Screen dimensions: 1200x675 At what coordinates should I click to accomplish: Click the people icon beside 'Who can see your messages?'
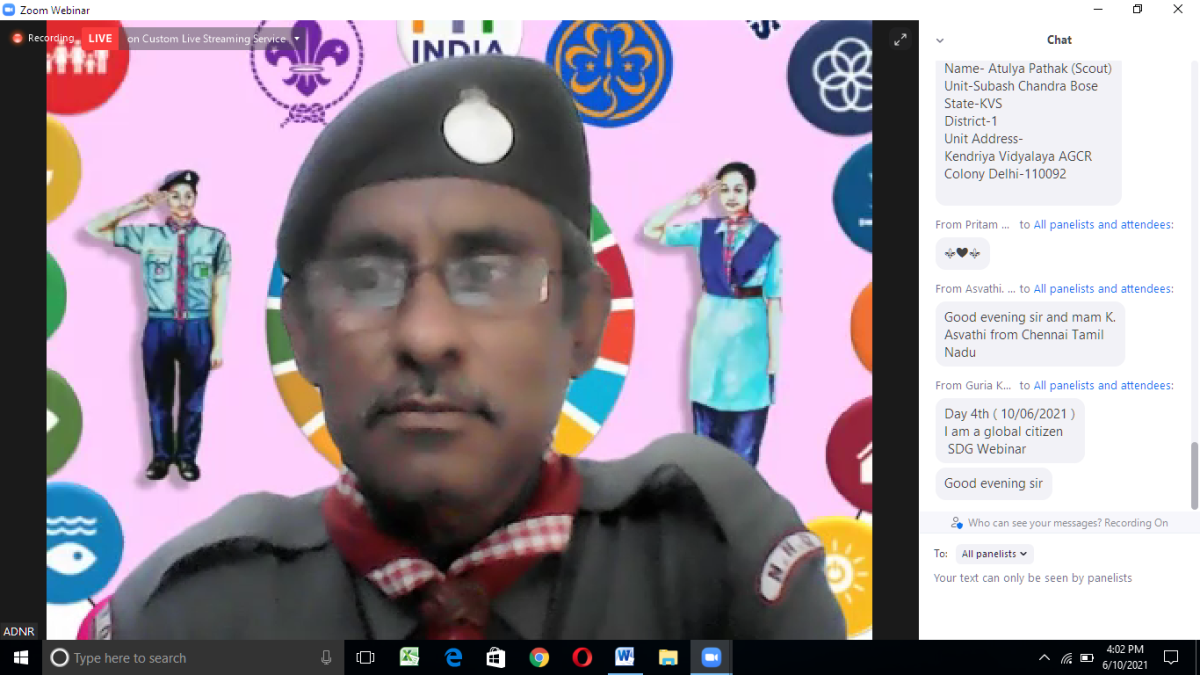[957, 523]
